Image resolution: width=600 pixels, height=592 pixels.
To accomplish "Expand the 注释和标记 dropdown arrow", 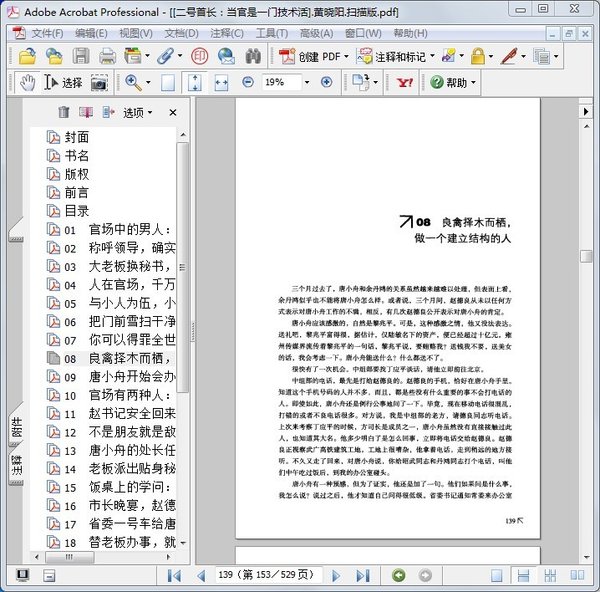I will click(433, 56).
